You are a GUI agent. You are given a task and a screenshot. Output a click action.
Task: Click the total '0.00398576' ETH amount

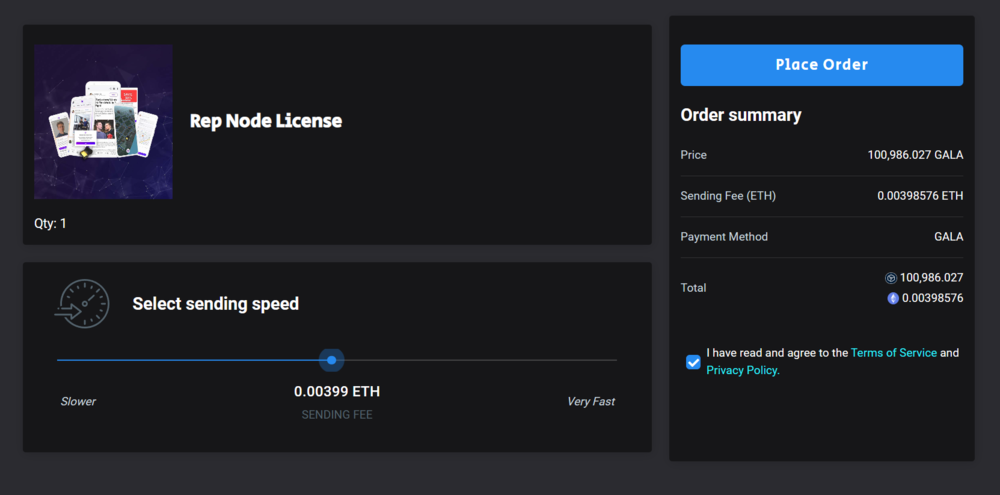932,298
